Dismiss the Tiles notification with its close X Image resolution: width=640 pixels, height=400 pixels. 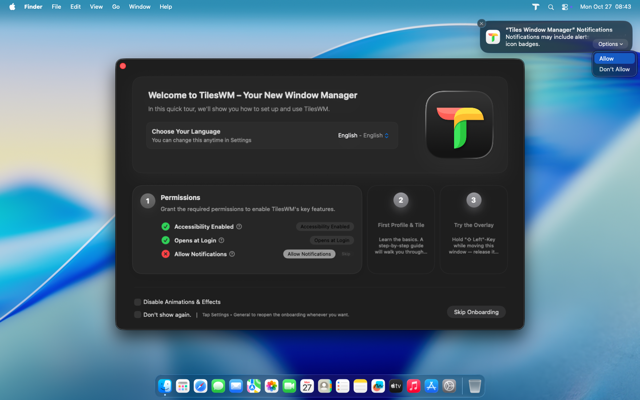point(482,24)
